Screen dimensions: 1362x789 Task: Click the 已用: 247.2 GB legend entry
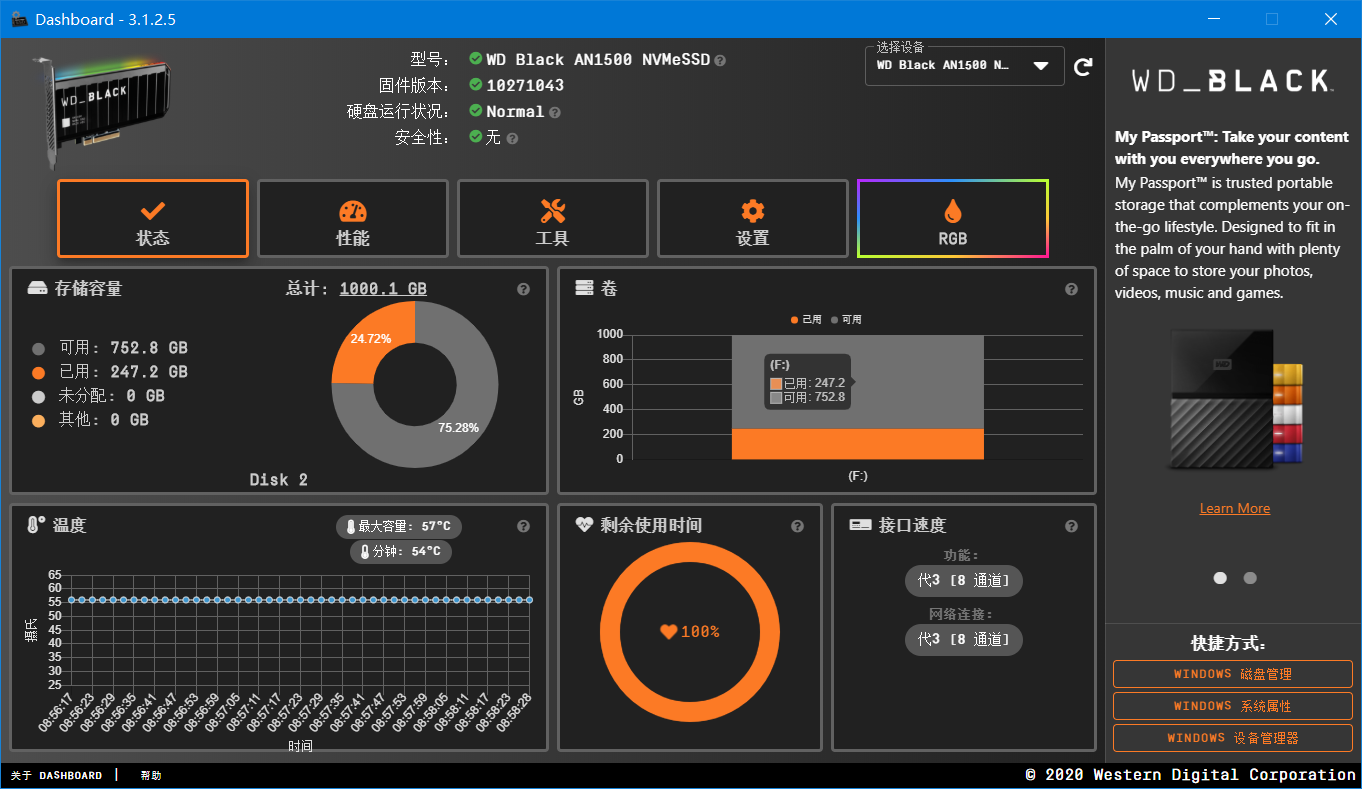tap(110, 372)
